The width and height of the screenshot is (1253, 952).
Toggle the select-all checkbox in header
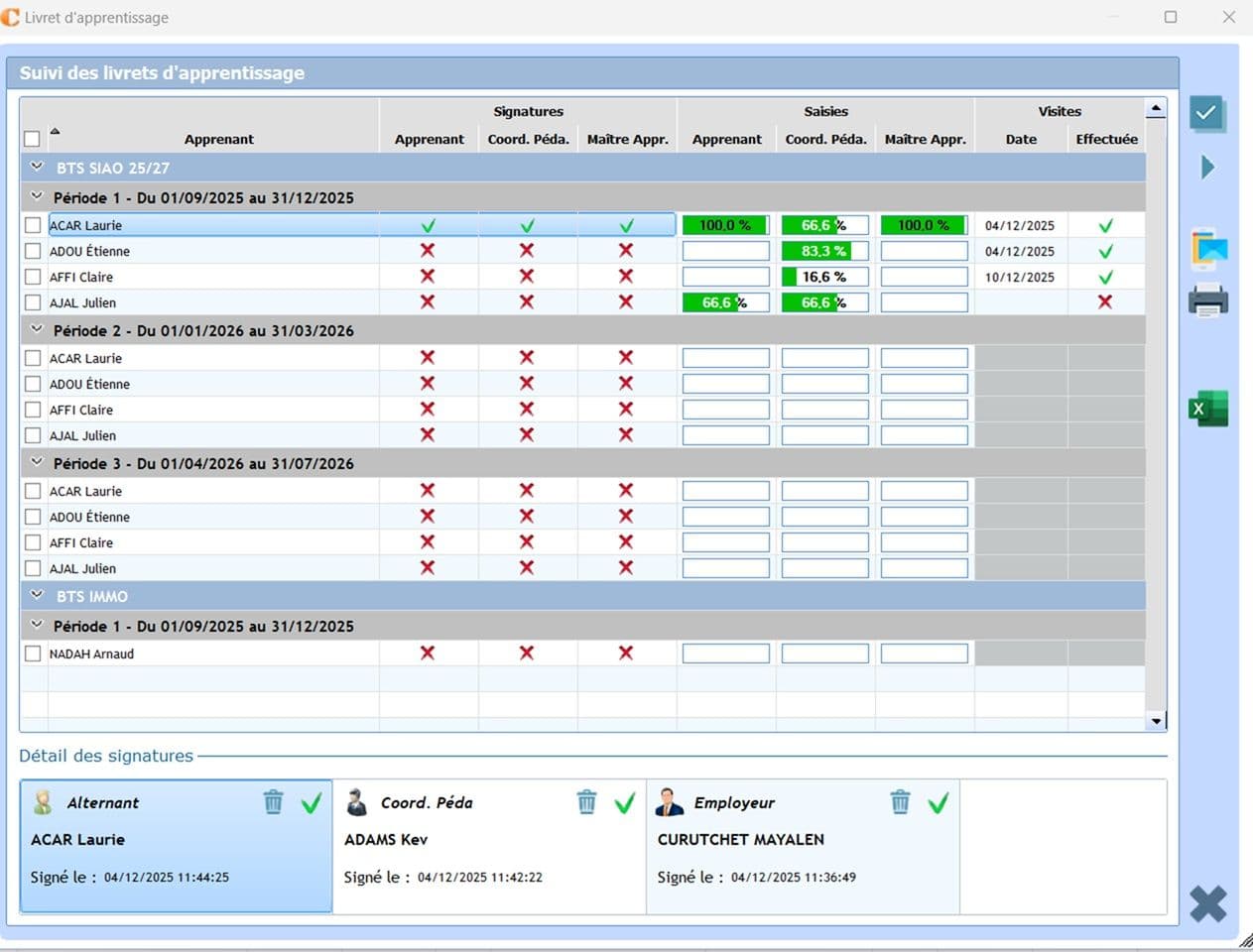click(x=32, y=139)
